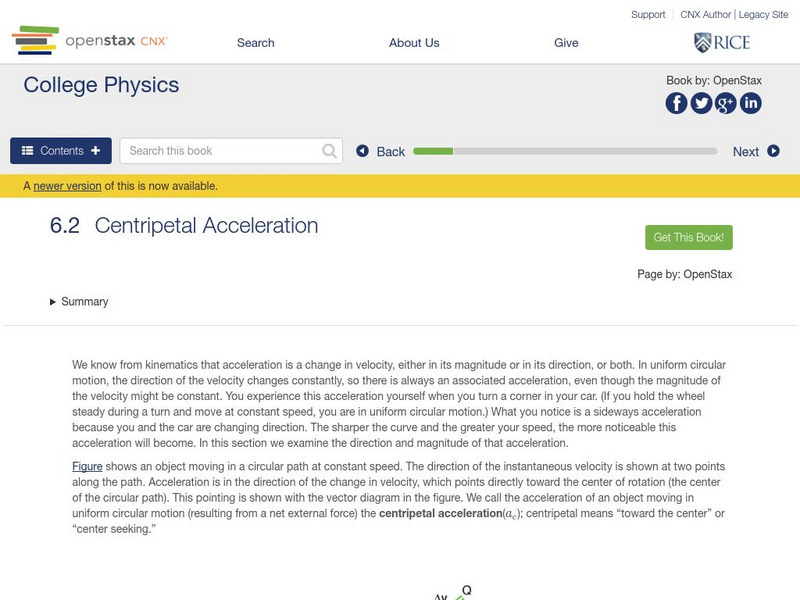Click the Get This Book! button

[689, 237]
